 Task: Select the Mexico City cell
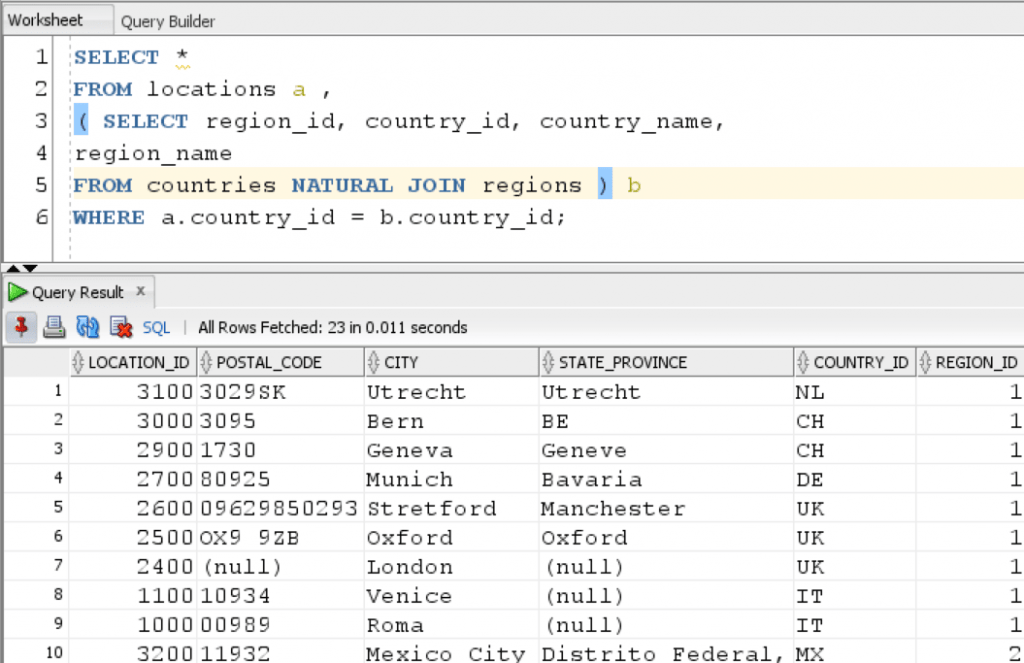tap(452, 653)
